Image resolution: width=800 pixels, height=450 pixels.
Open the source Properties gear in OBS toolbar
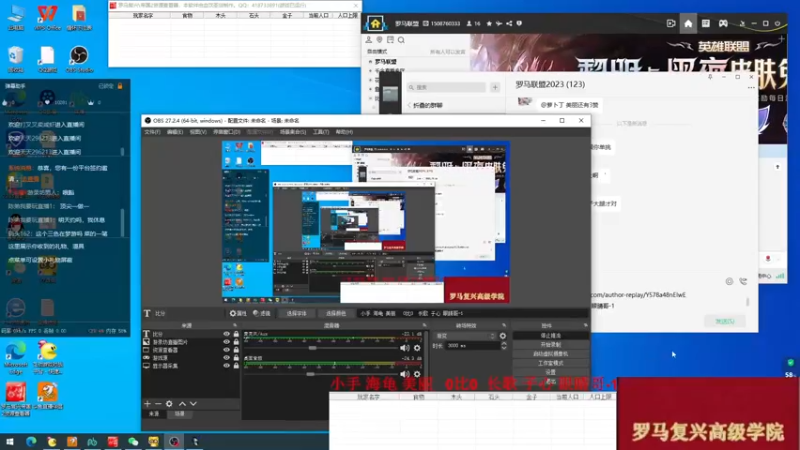pyautogui.click(x=238, y=313)
